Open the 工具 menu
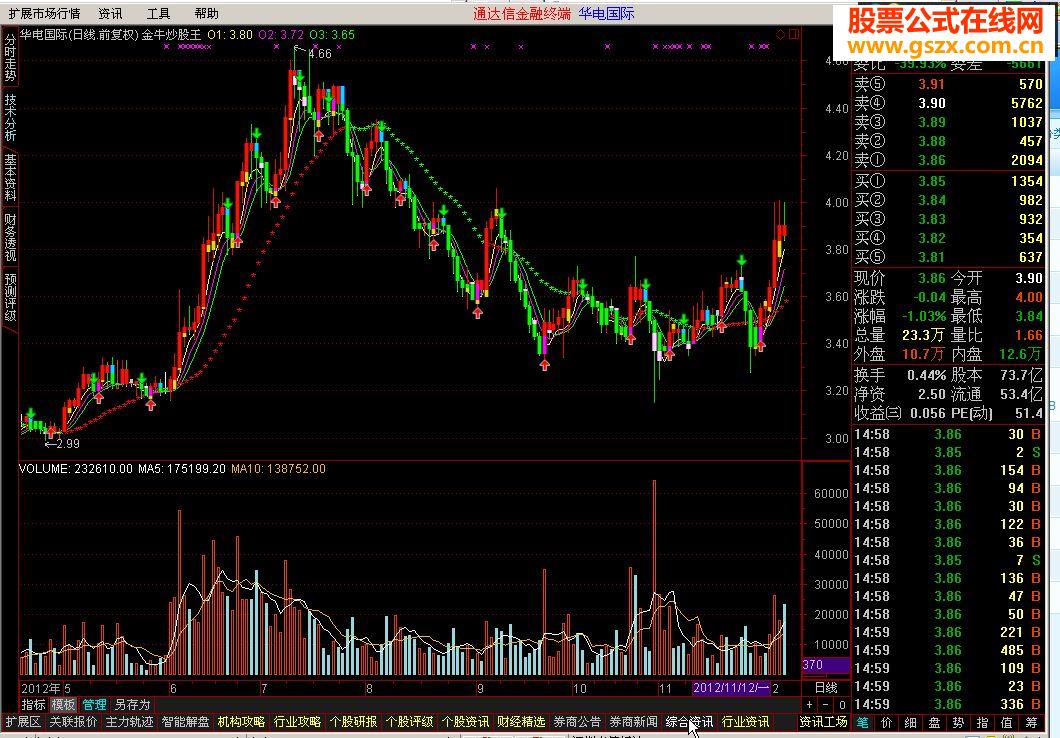1060x738 pixels. (x=158, y=14)
